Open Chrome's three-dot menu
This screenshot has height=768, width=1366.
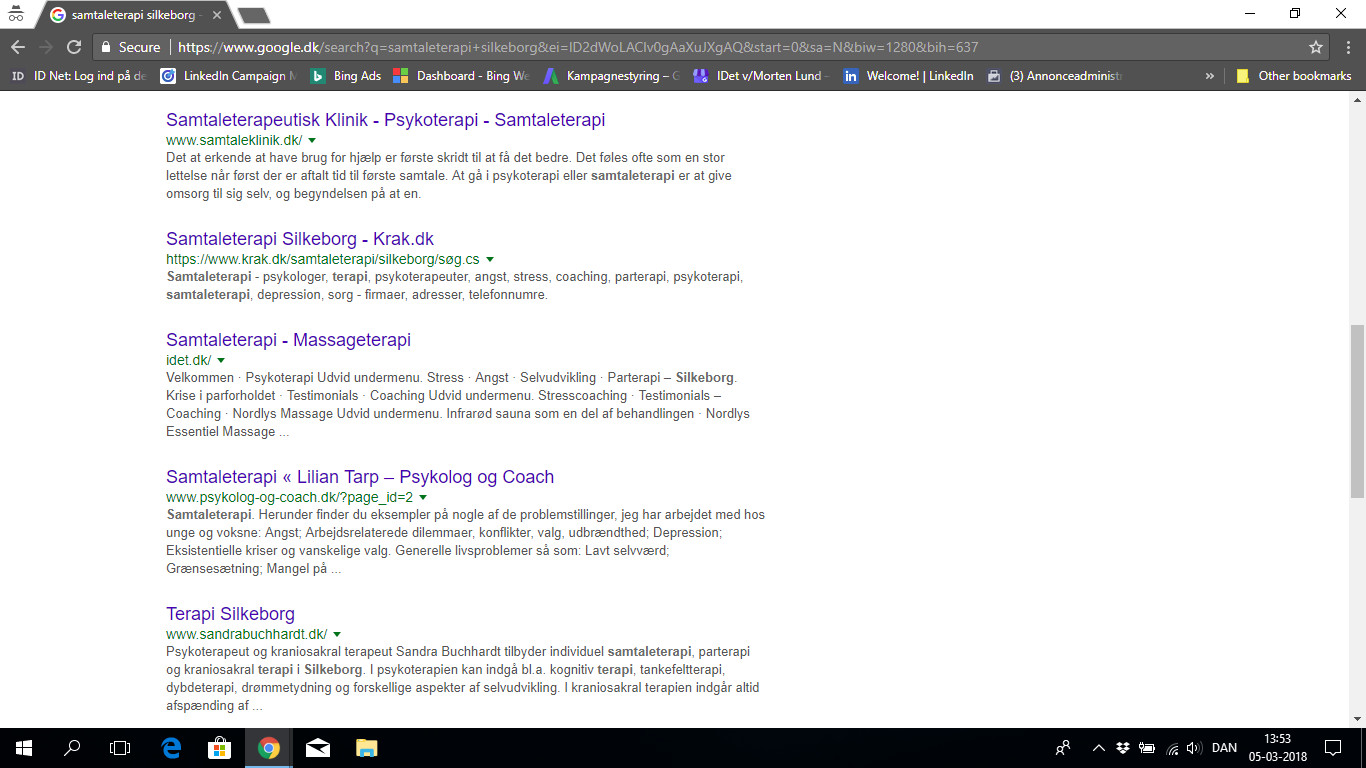[x=1347, y=47]
